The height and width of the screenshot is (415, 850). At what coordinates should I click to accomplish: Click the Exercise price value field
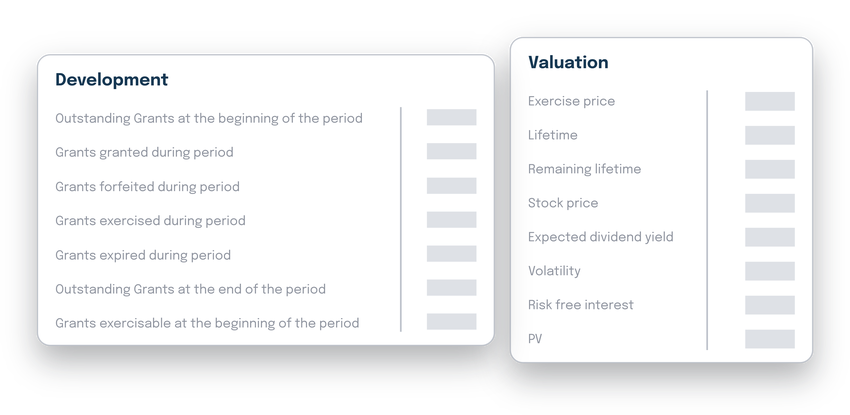(x=769, y=101)
